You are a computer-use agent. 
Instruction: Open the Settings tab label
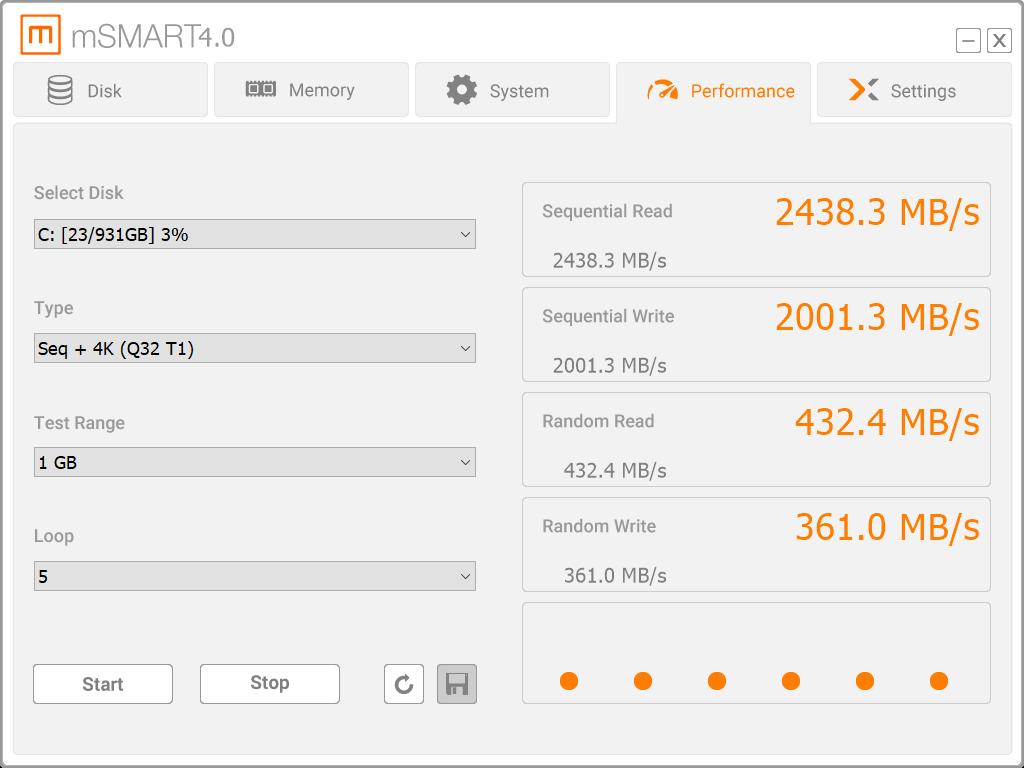point(922,91)
